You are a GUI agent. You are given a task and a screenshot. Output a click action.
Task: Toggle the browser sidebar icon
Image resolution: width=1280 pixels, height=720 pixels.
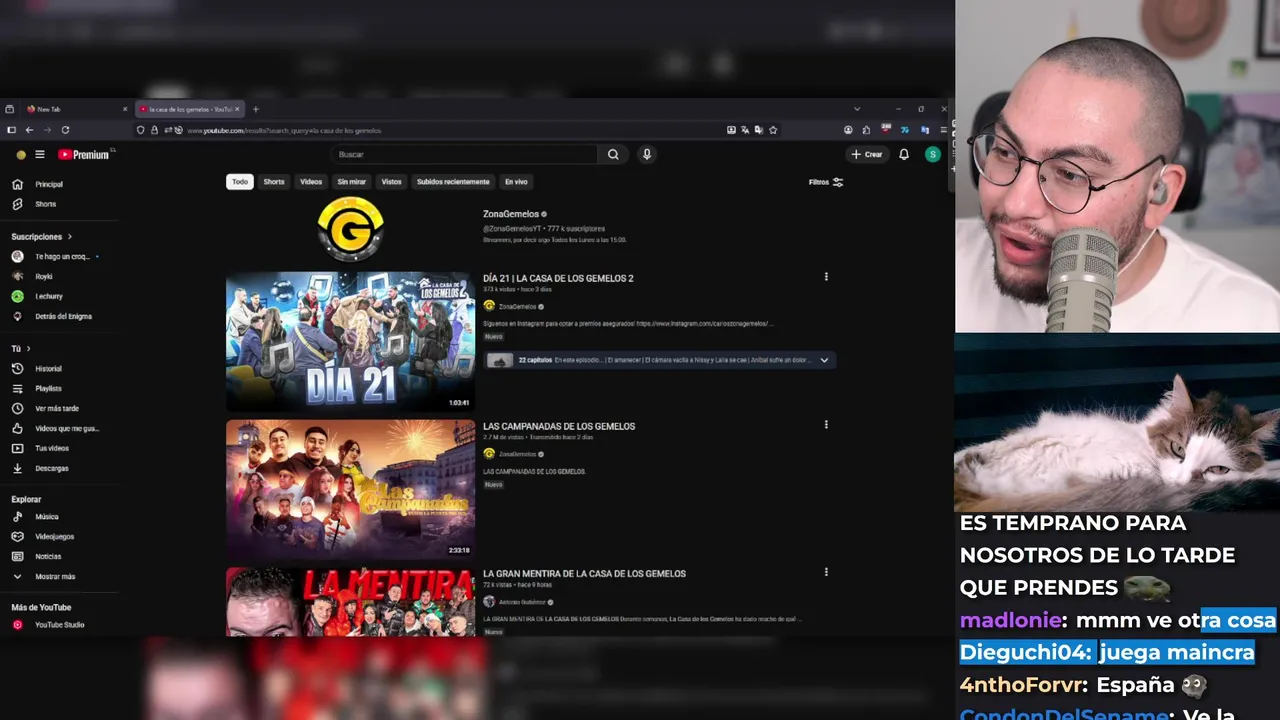click(x=11, y=130)
